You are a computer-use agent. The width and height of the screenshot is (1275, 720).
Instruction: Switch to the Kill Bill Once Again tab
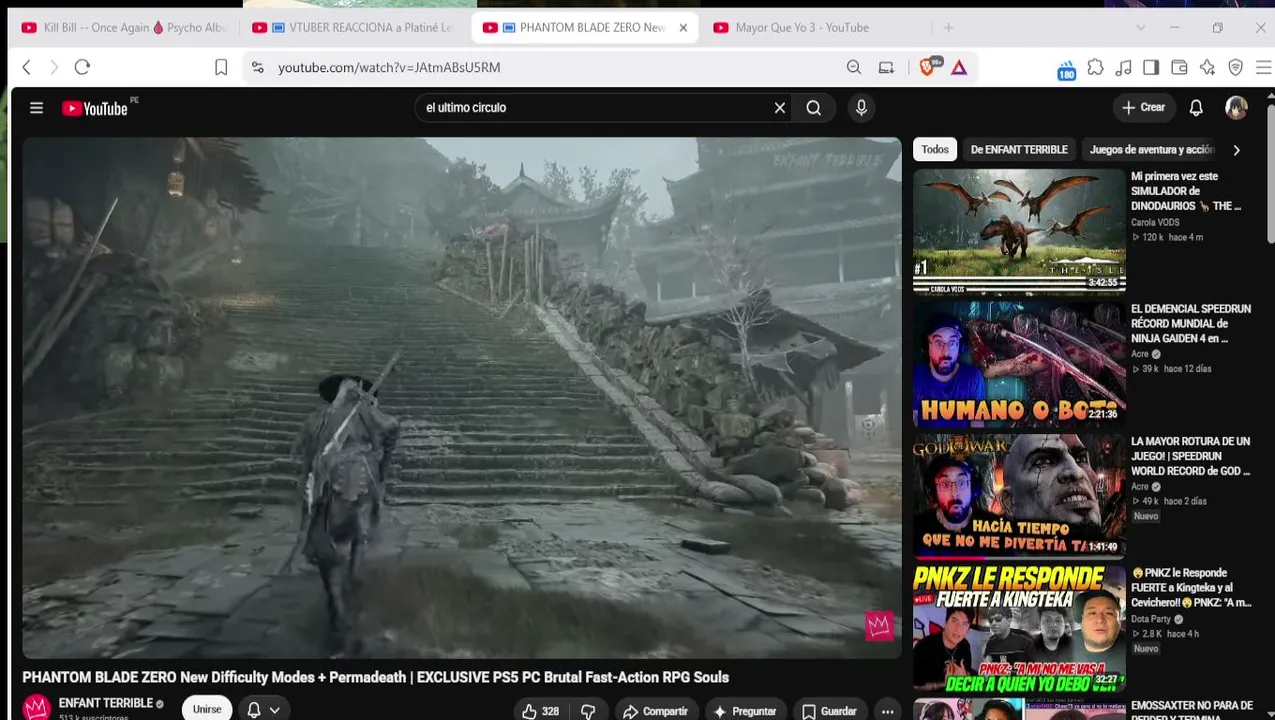coord(123,27)
